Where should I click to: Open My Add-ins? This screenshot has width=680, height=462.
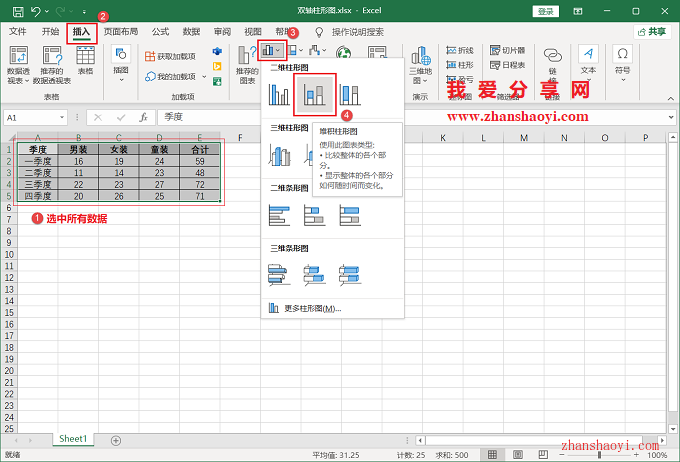point(170,77)
